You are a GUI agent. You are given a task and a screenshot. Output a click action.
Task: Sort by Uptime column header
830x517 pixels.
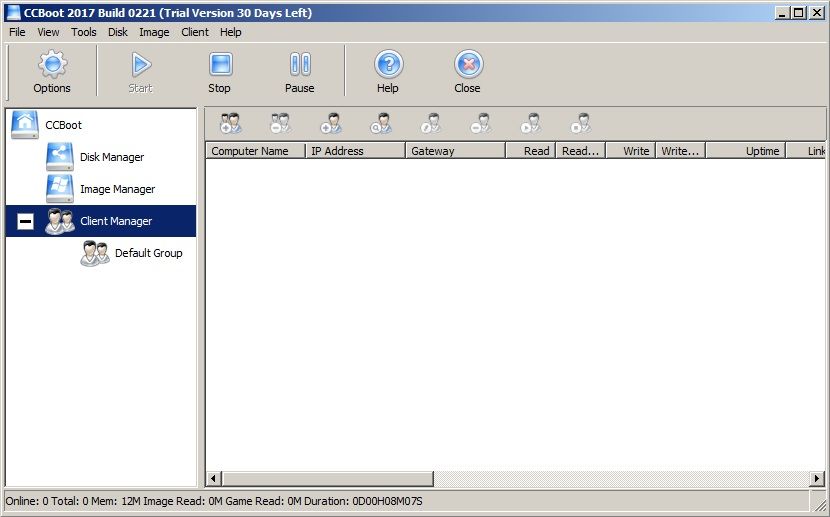(745, 151)
